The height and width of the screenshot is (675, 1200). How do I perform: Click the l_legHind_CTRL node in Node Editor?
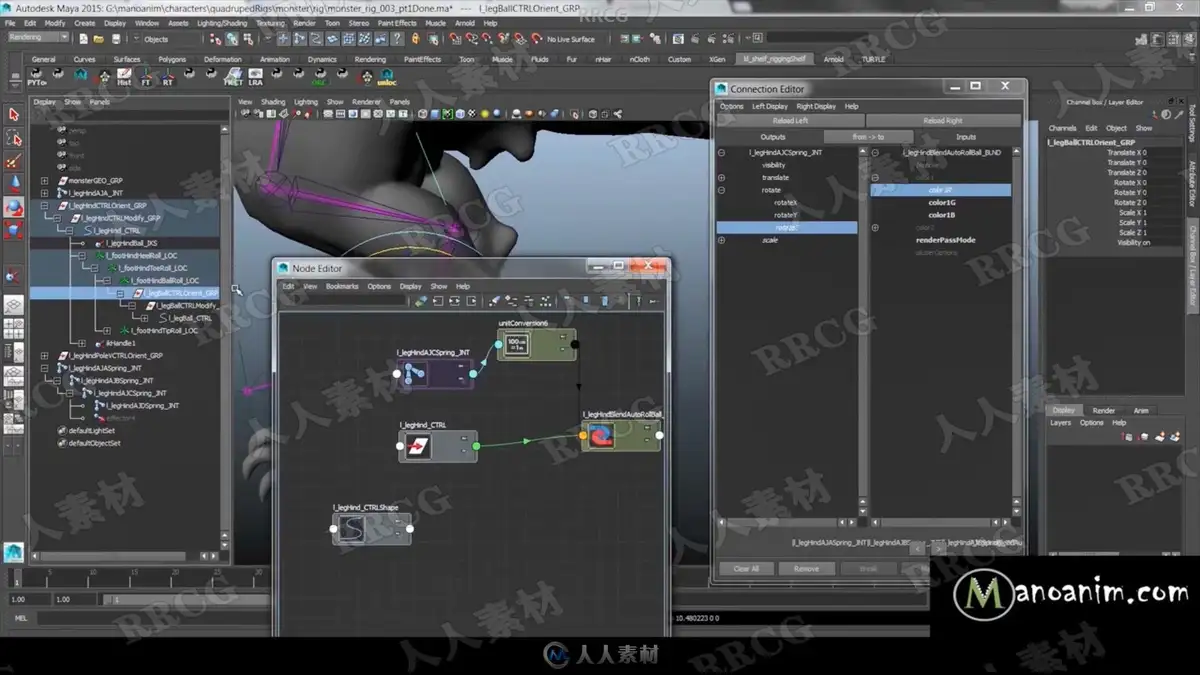click(437, 446)
